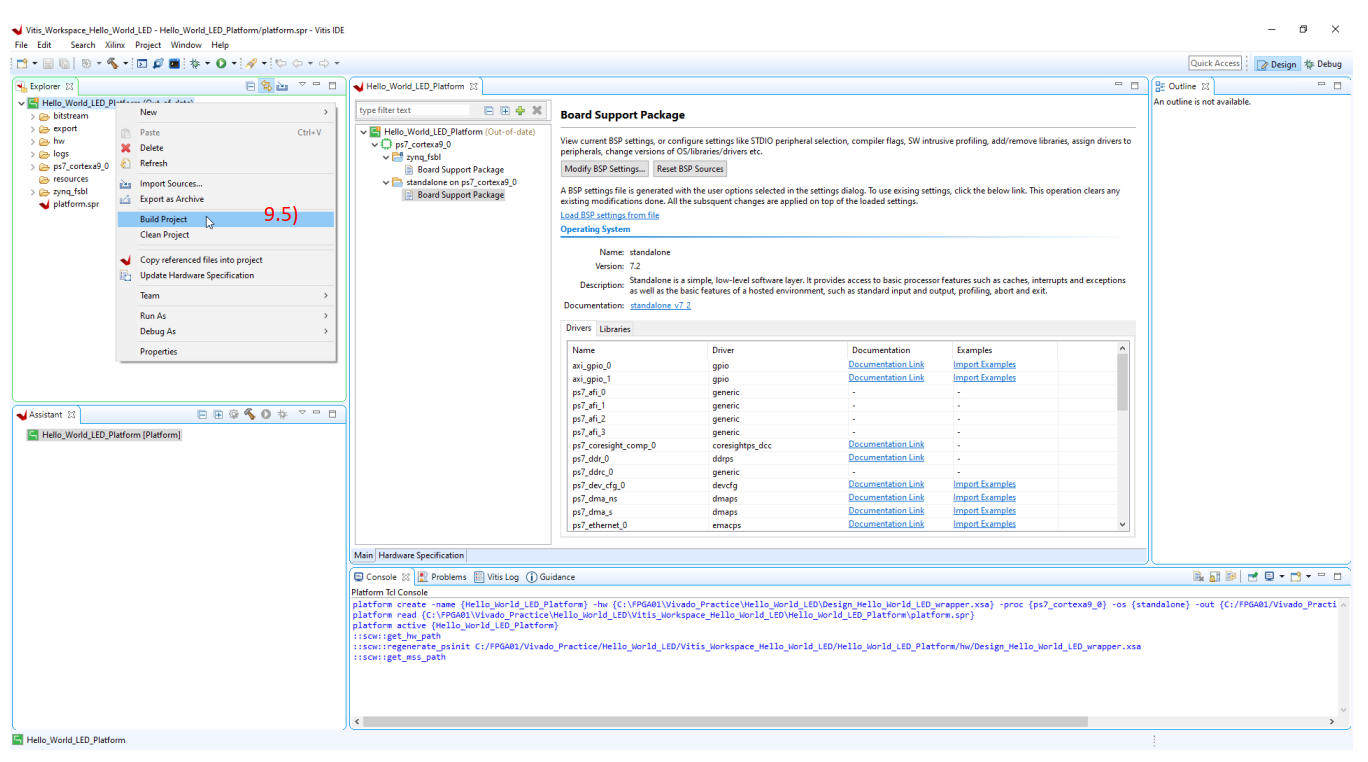Click expand-all icon beside filter text box
1368x762 pixels.
tap(505, 110)
